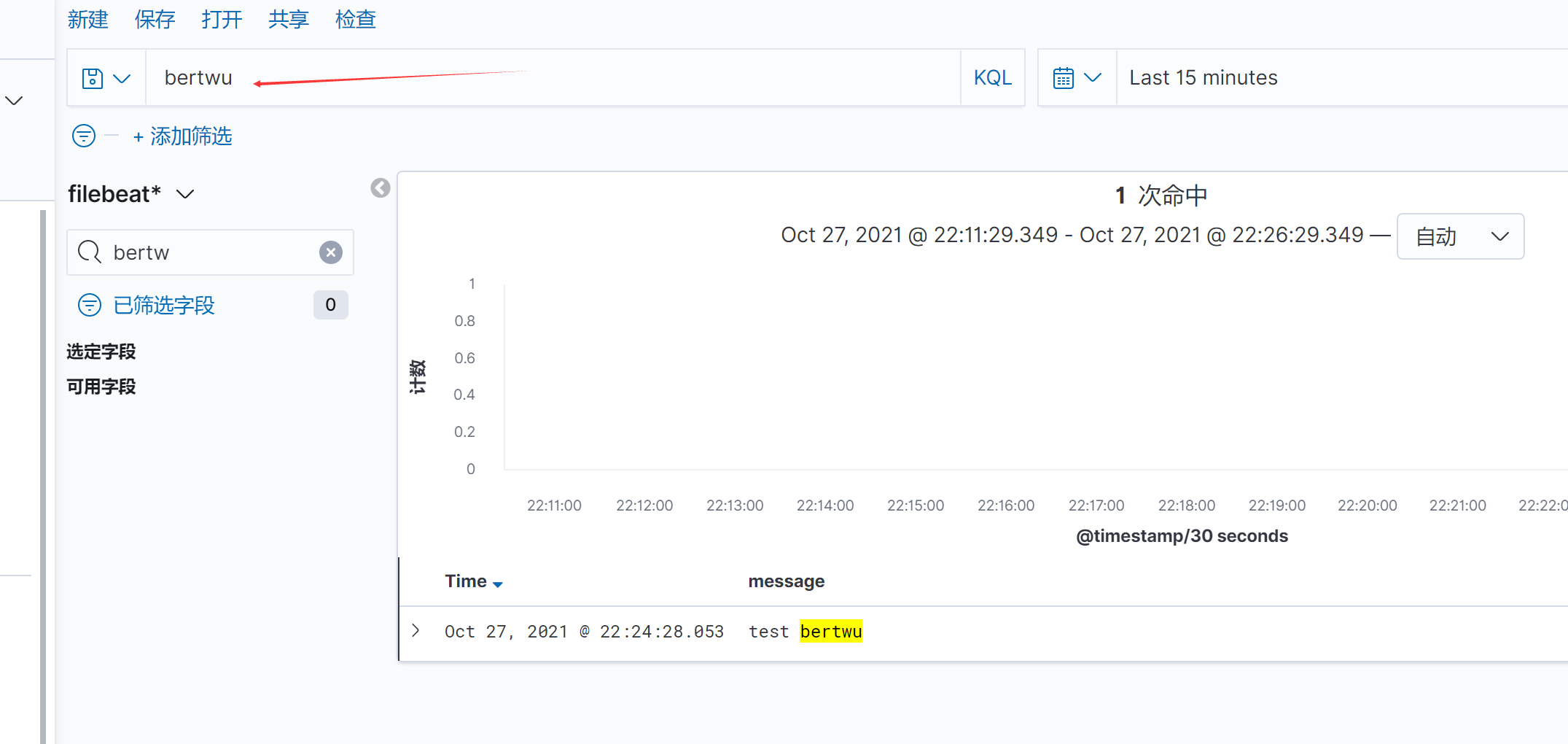
Task: Click the 选定字段 section heading
Action: (x=101, y=352)
